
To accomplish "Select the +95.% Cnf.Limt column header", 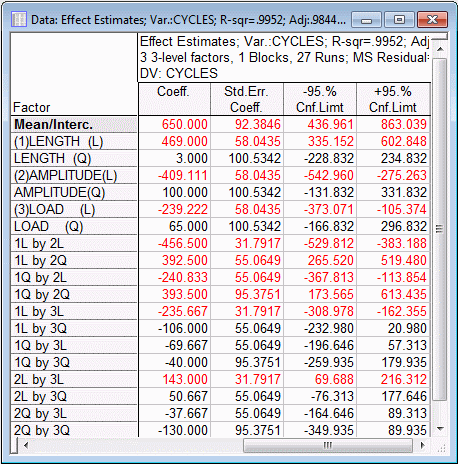I will tap(393, 99).
